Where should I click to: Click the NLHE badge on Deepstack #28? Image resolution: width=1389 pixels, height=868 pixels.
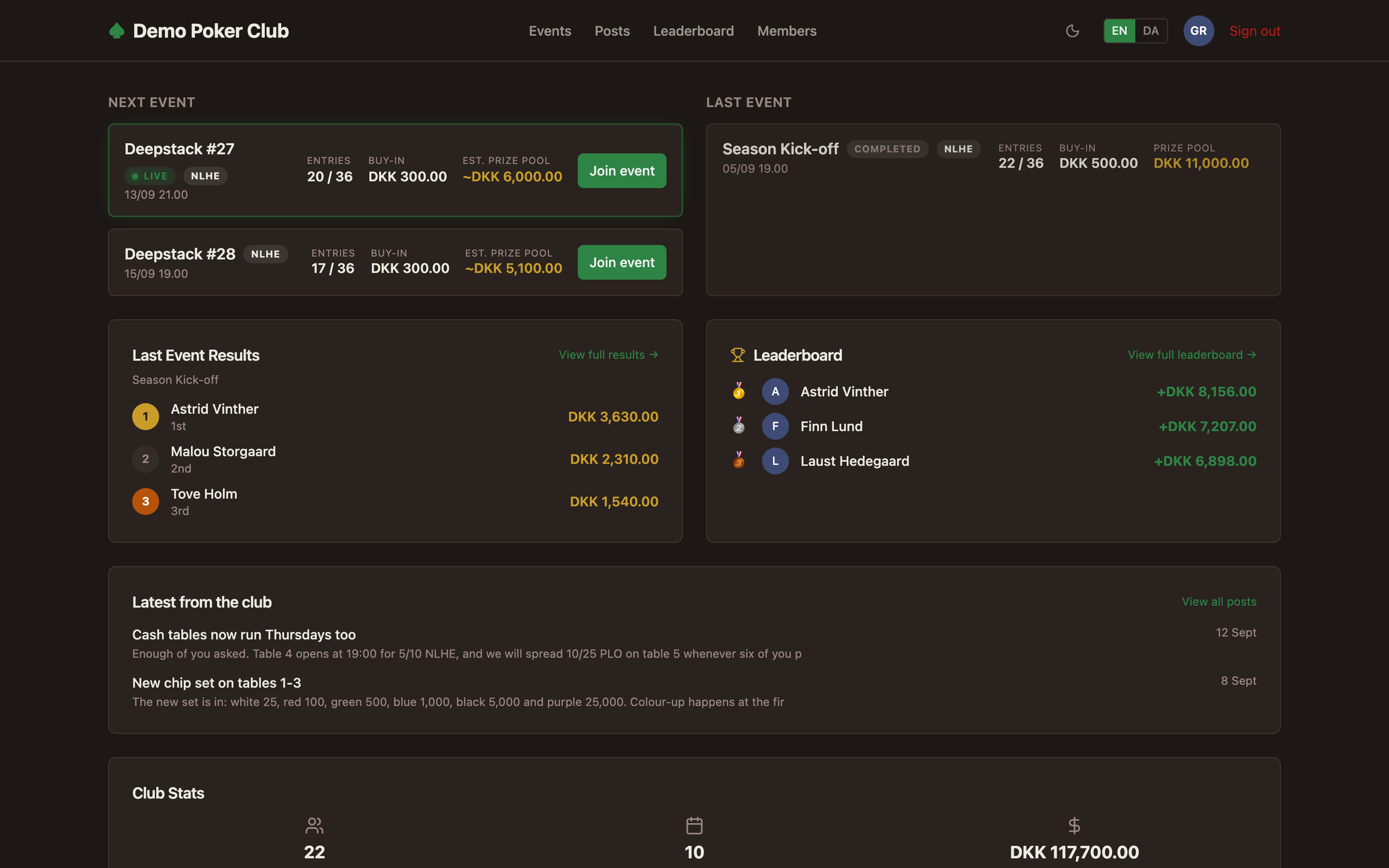pos(265,254)
